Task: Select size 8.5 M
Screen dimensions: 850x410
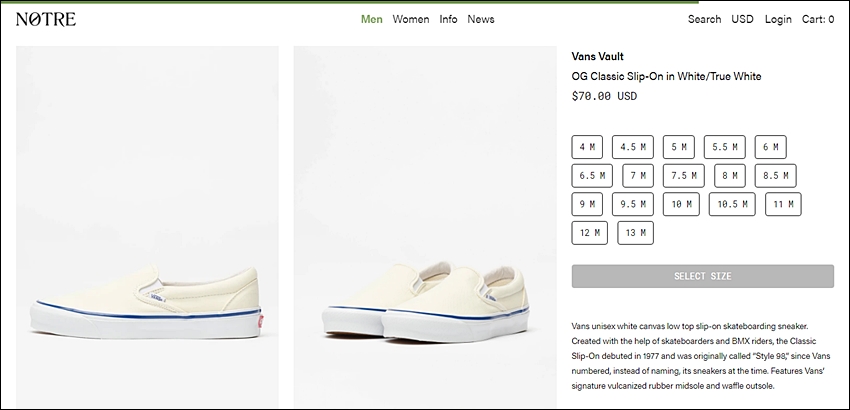Action: [775, 176]
